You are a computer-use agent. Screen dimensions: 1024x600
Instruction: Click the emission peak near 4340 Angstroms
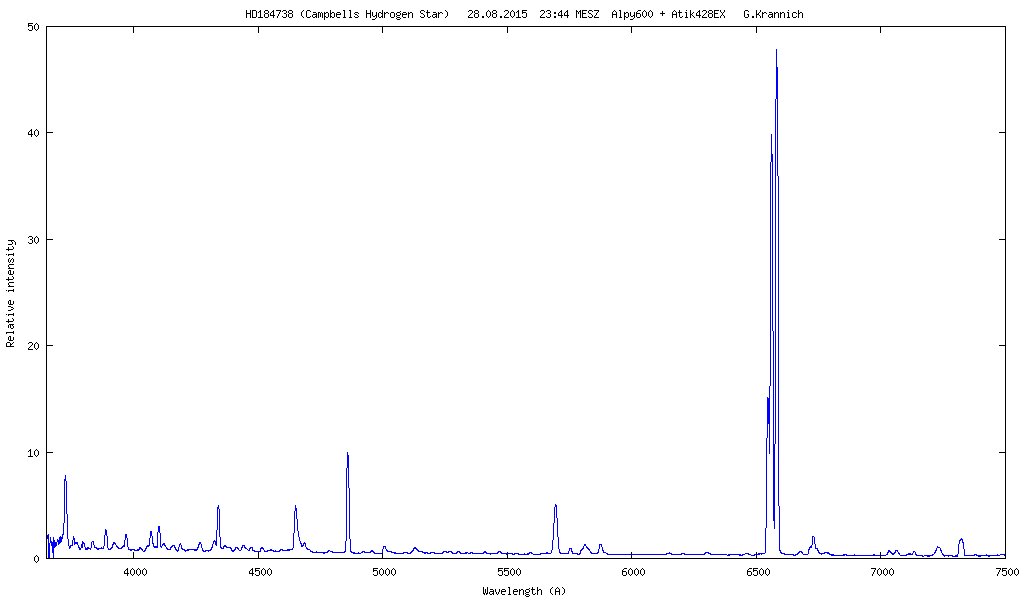[x=218, y=508]
